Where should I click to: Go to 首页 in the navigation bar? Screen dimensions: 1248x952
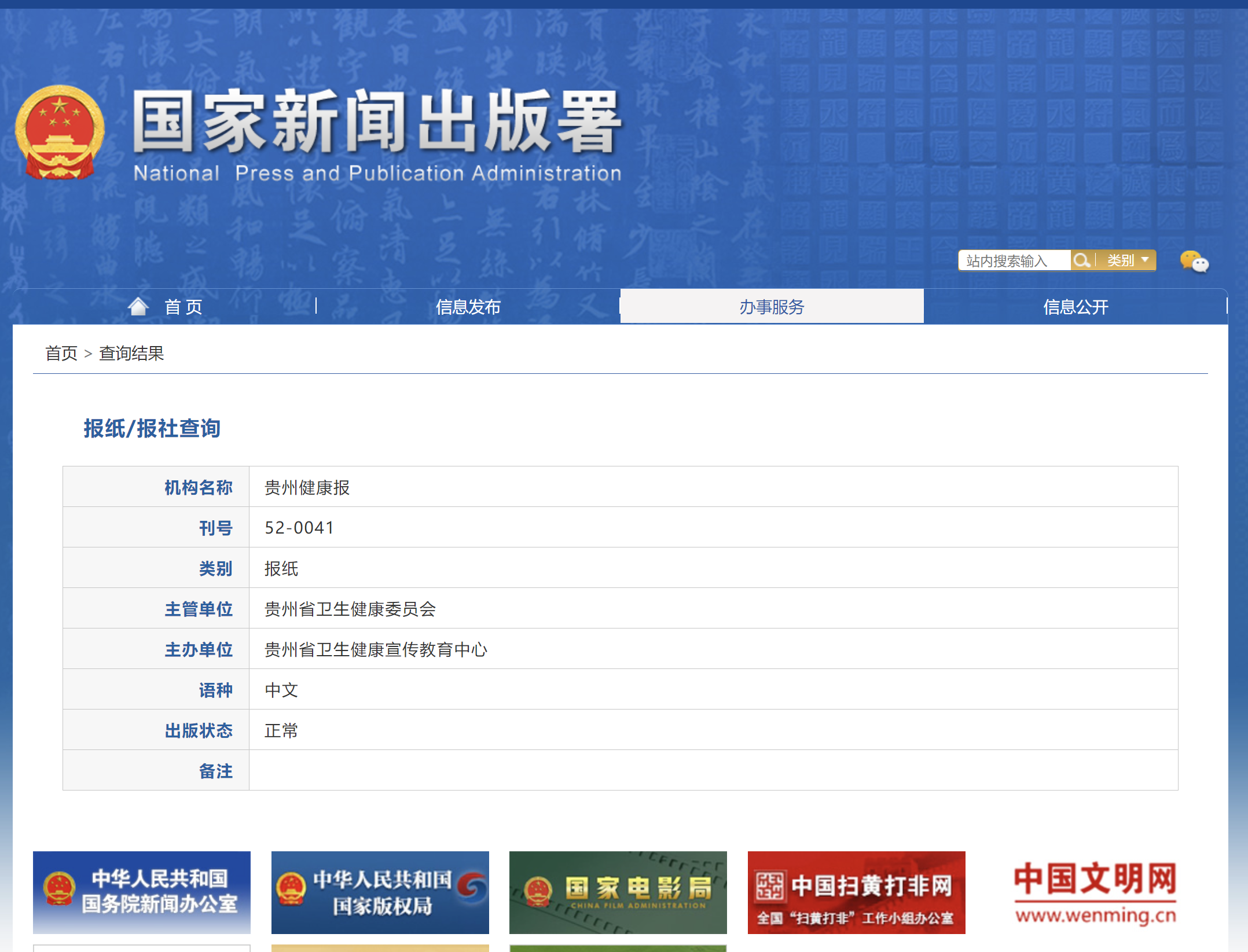pyautogui.click(x=183, y=307)
